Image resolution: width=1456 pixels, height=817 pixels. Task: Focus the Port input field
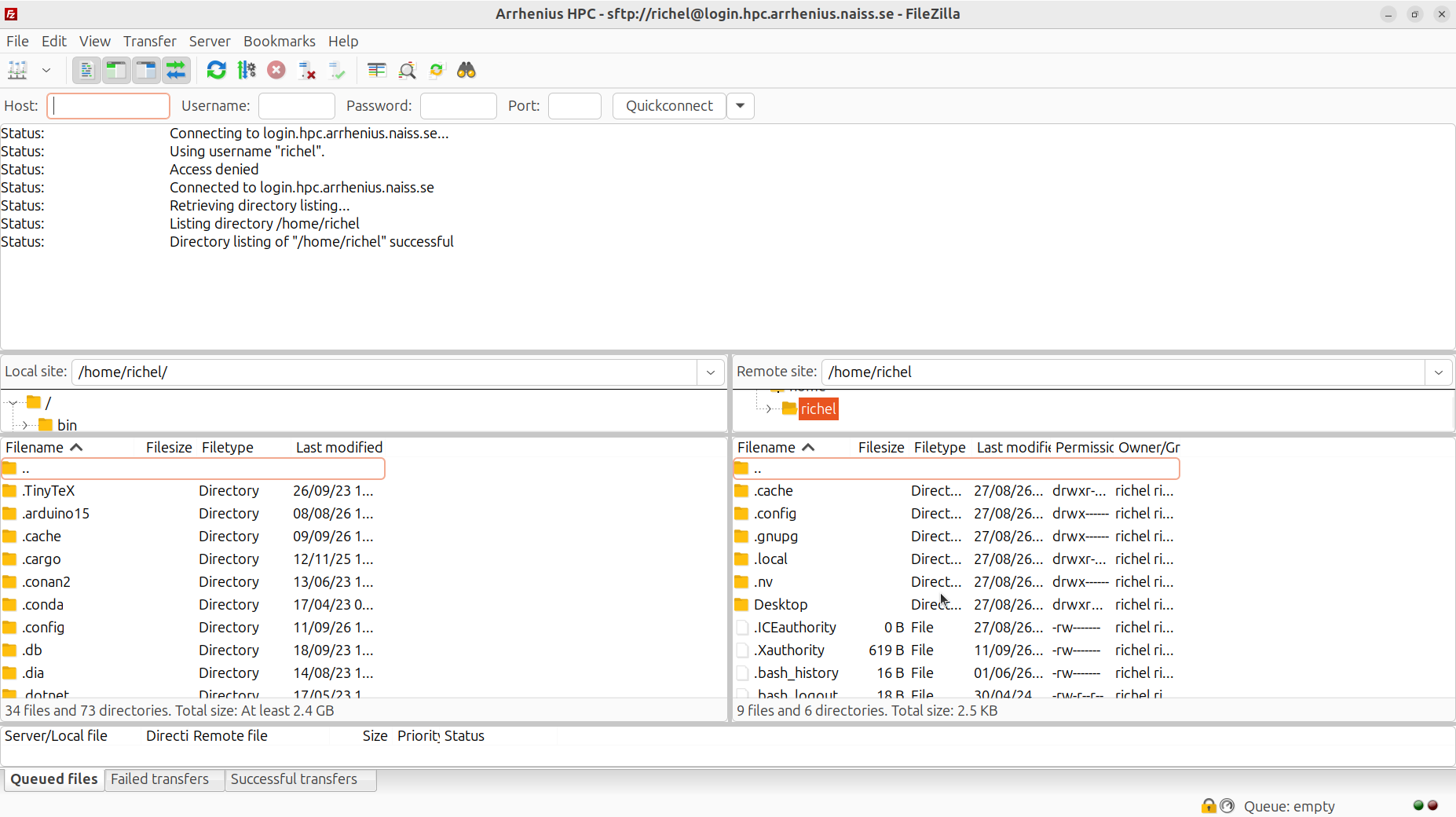pos(575,106)
